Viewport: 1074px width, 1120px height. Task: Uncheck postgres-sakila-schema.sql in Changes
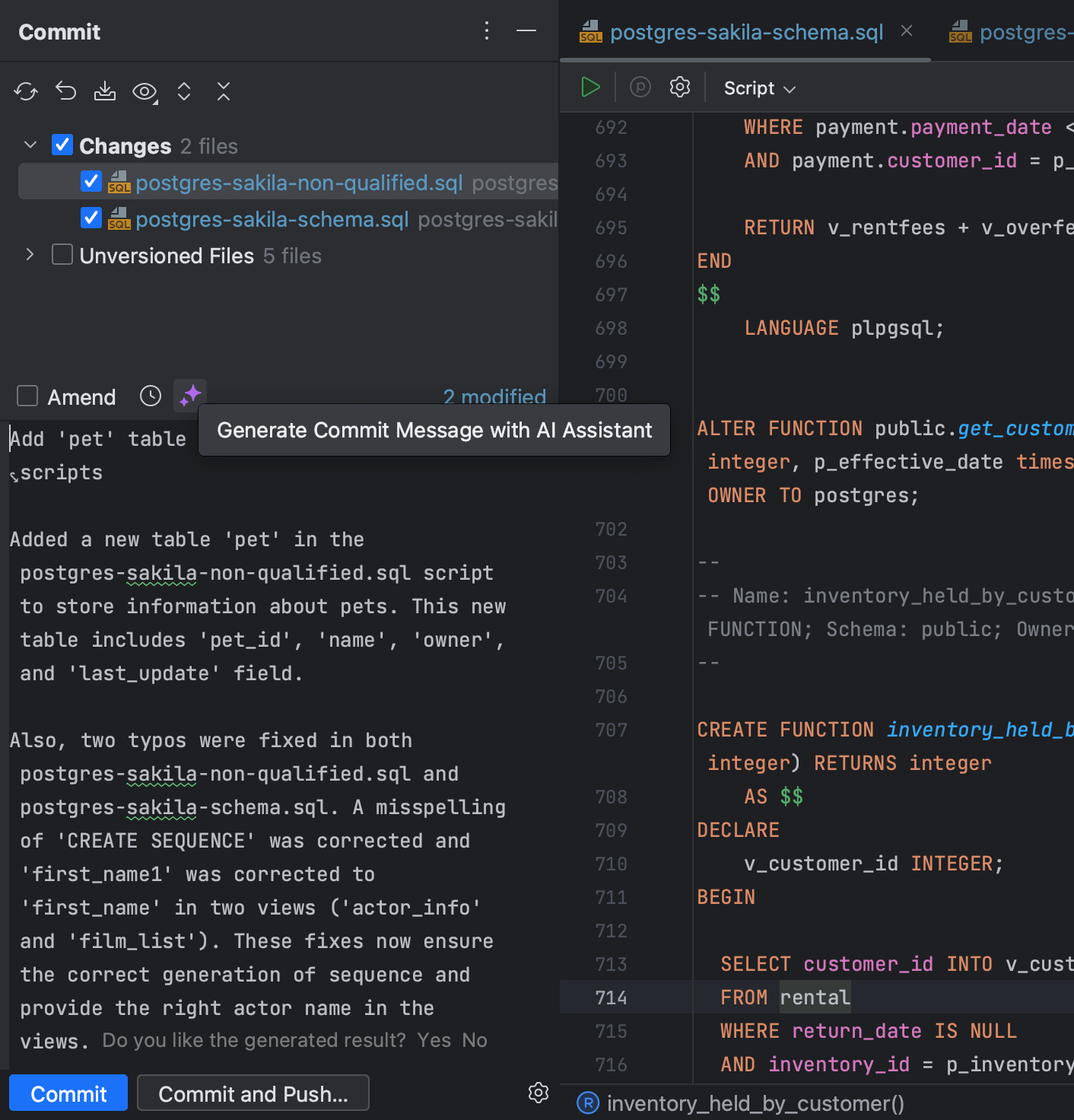tap(91, 218)
